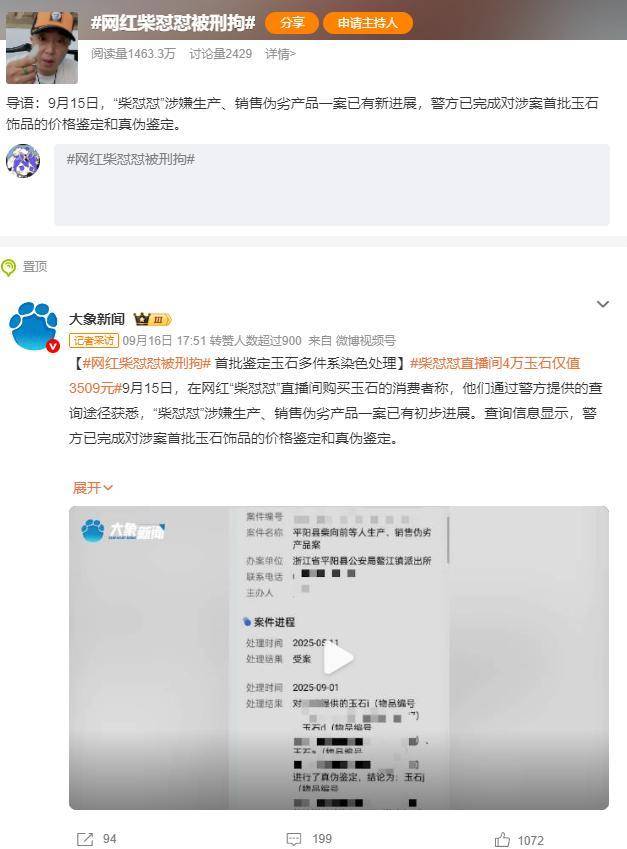Click into the post compose text box
Image resolution: width=627 pixels, height=849 pixels.
coord(332,185)
